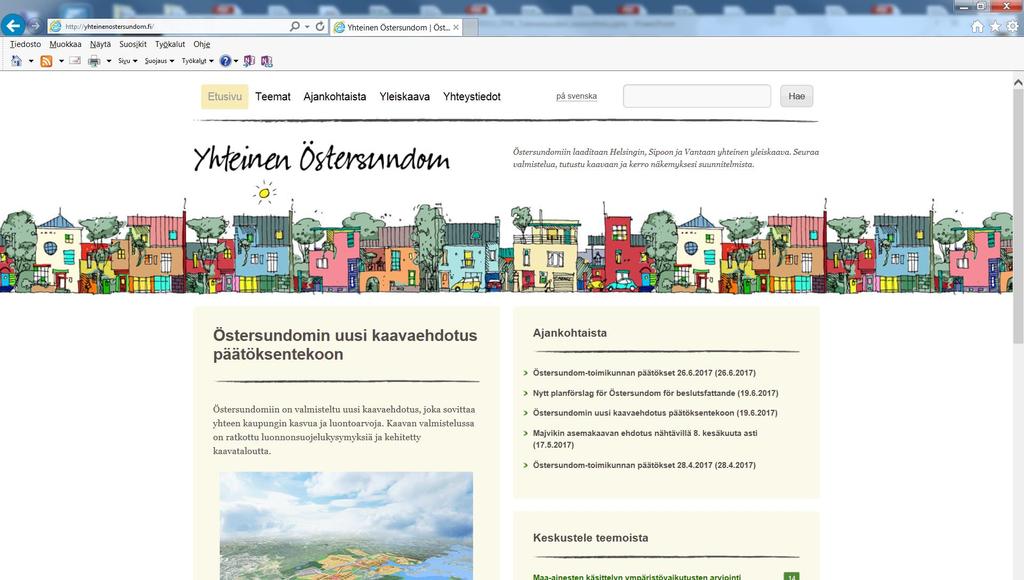Click the aerial landscape article image
Image resolution: width=1024 pixels, height=580 pixels.
click(346, 526)
